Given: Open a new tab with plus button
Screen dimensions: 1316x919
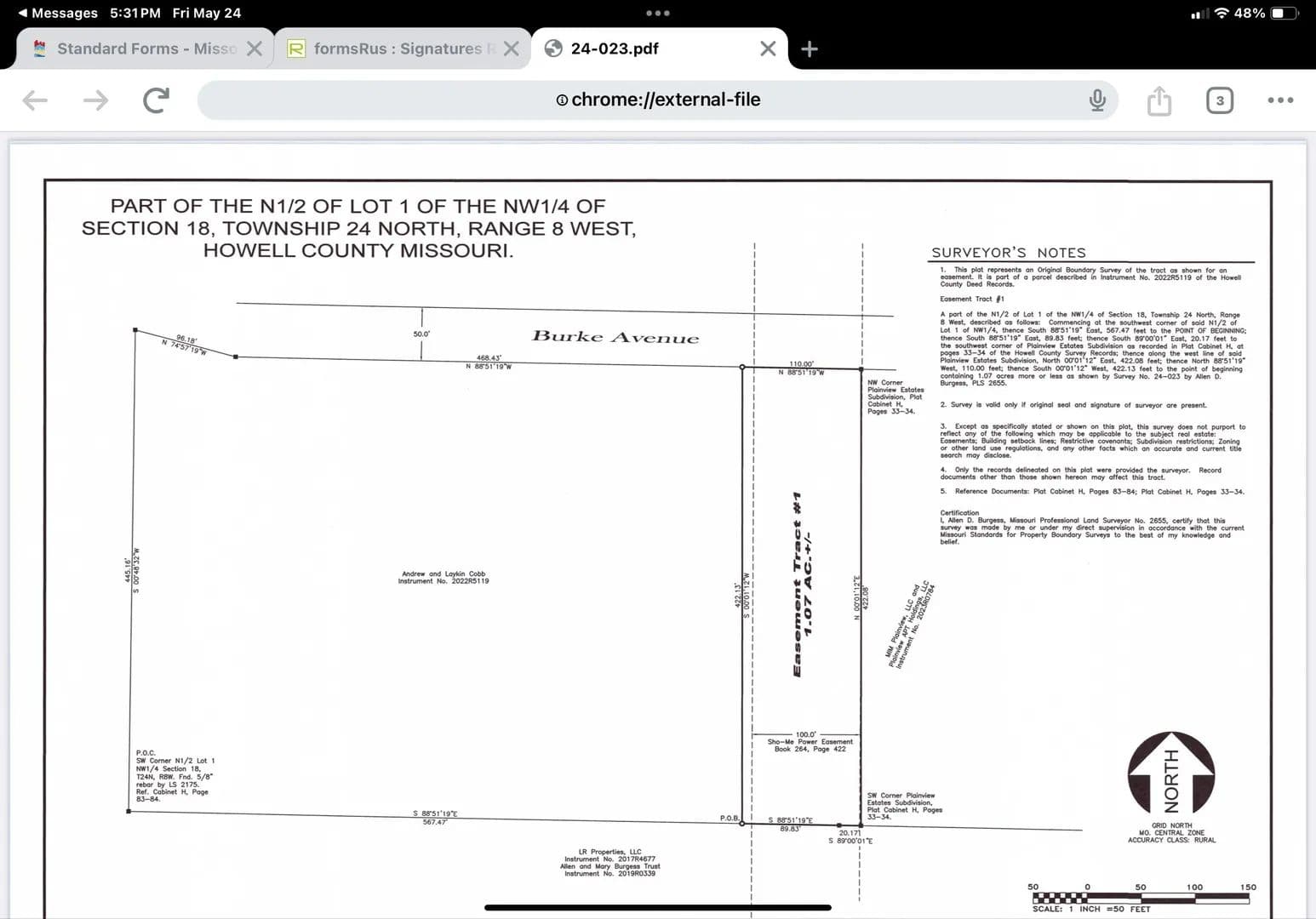Looking at the screenshot, I should 810,49.
